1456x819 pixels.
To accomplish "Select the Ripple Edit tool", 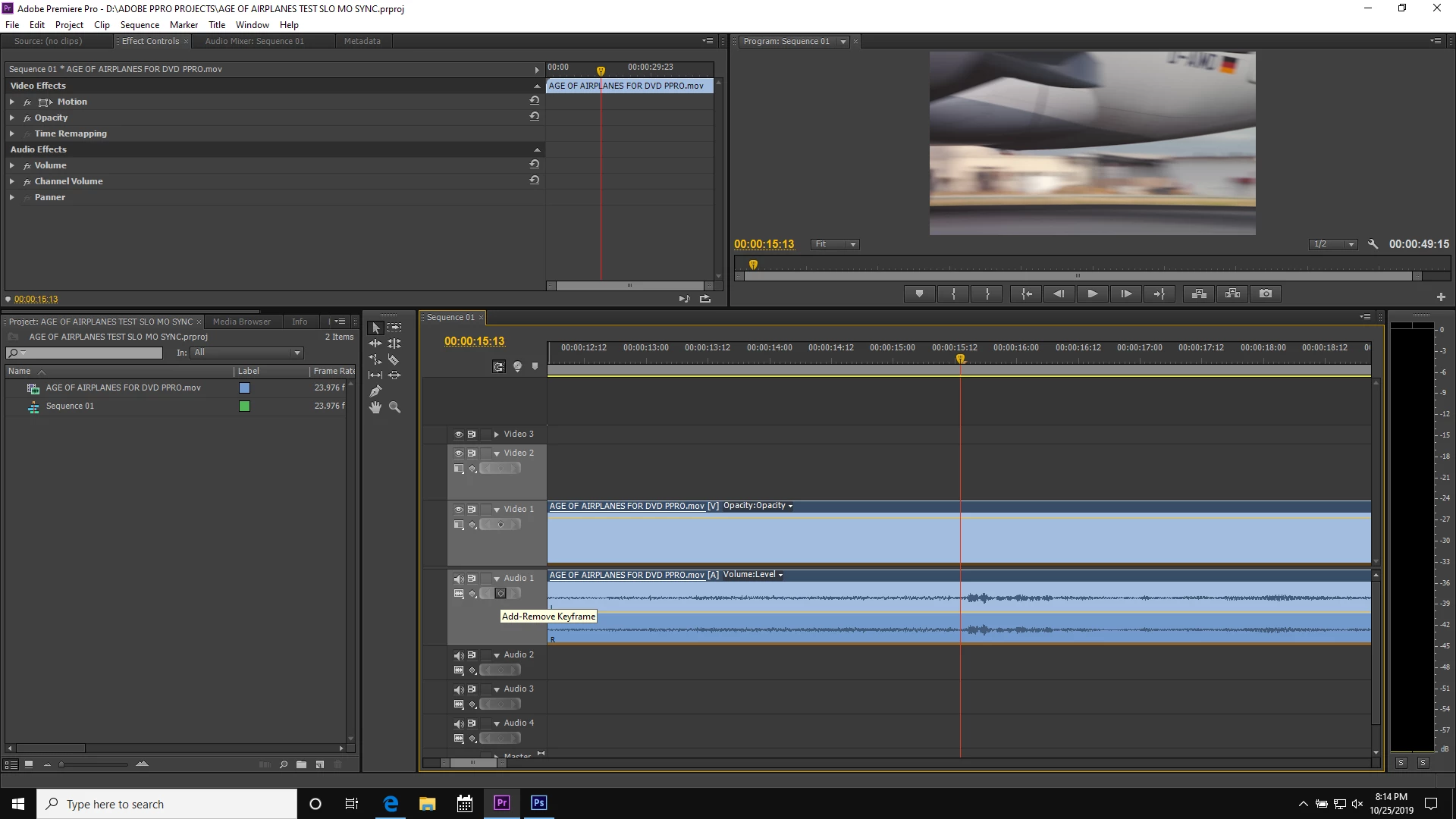I will (x=375, y=344).
